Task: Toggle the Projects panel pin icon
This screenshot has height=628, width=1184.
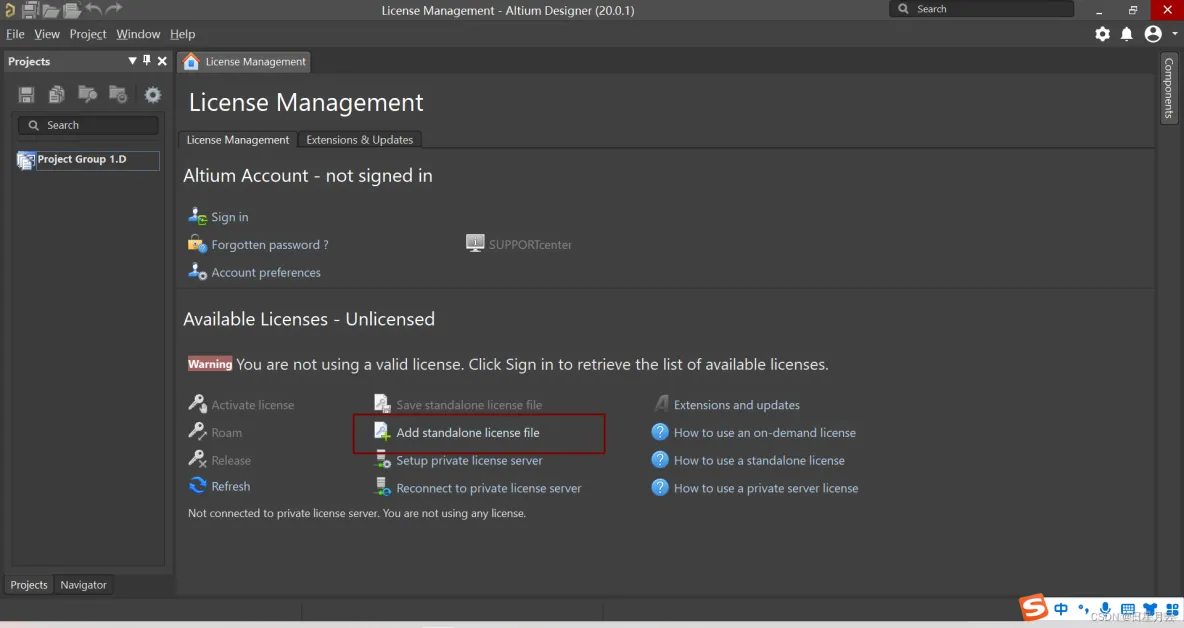Action: click(146, 60)
